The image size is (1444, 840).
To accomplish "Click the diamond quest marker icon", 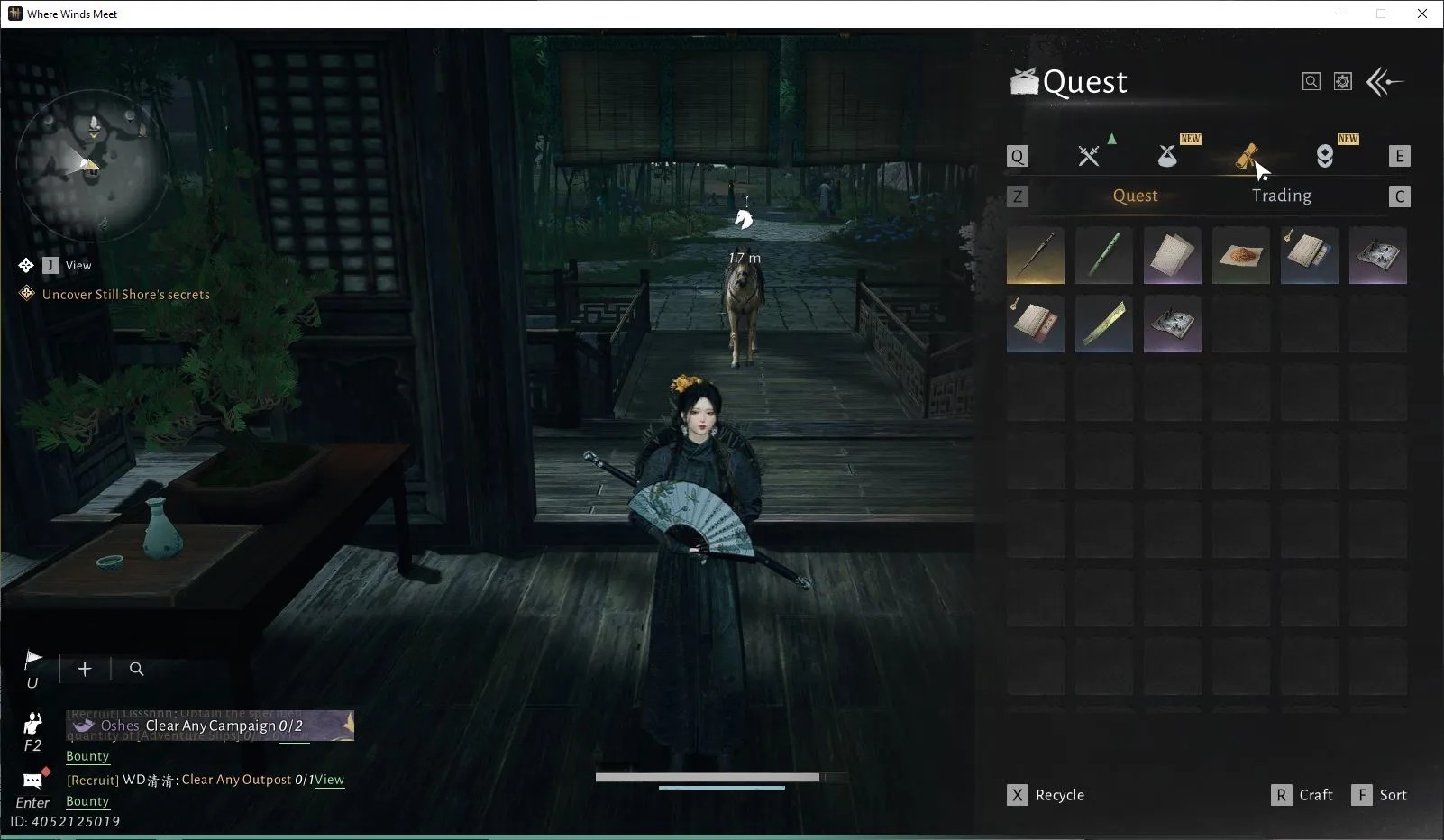I will point(27,294).
